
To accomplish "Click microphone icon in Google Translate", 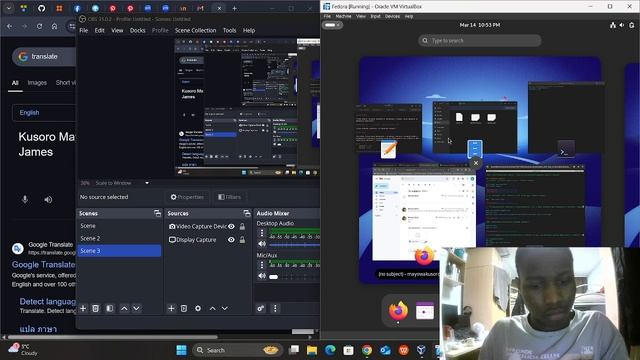I will pos(25,200).
